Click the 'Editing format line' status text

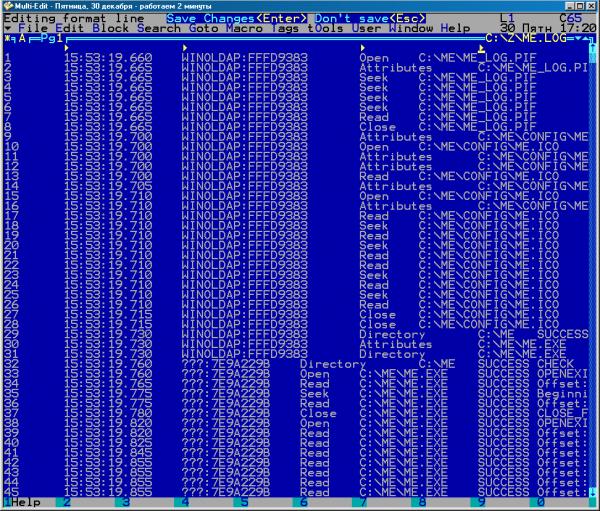click(x=74, y=18)
